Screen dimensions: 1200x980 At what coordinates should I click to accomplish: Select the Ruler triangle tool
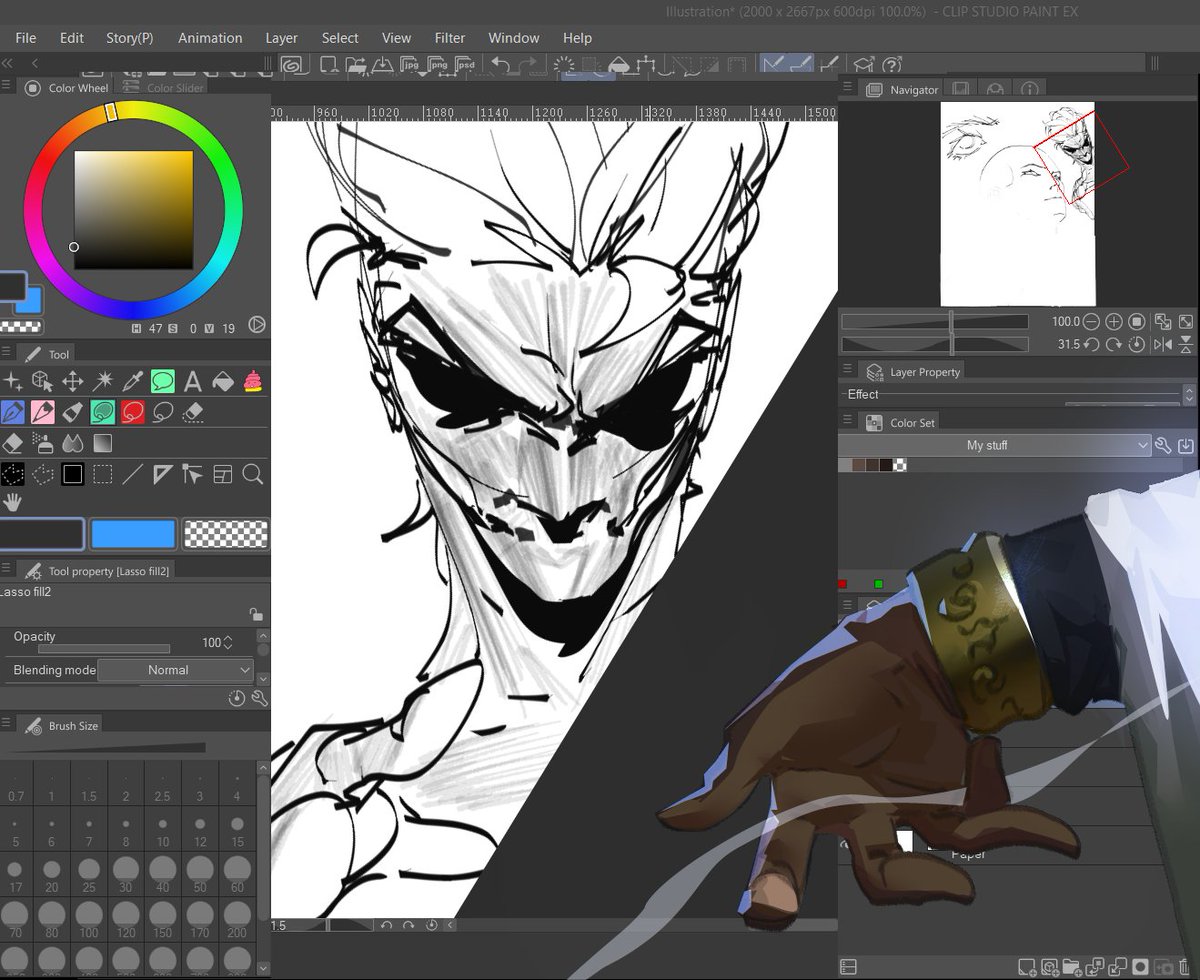[162, 474]
